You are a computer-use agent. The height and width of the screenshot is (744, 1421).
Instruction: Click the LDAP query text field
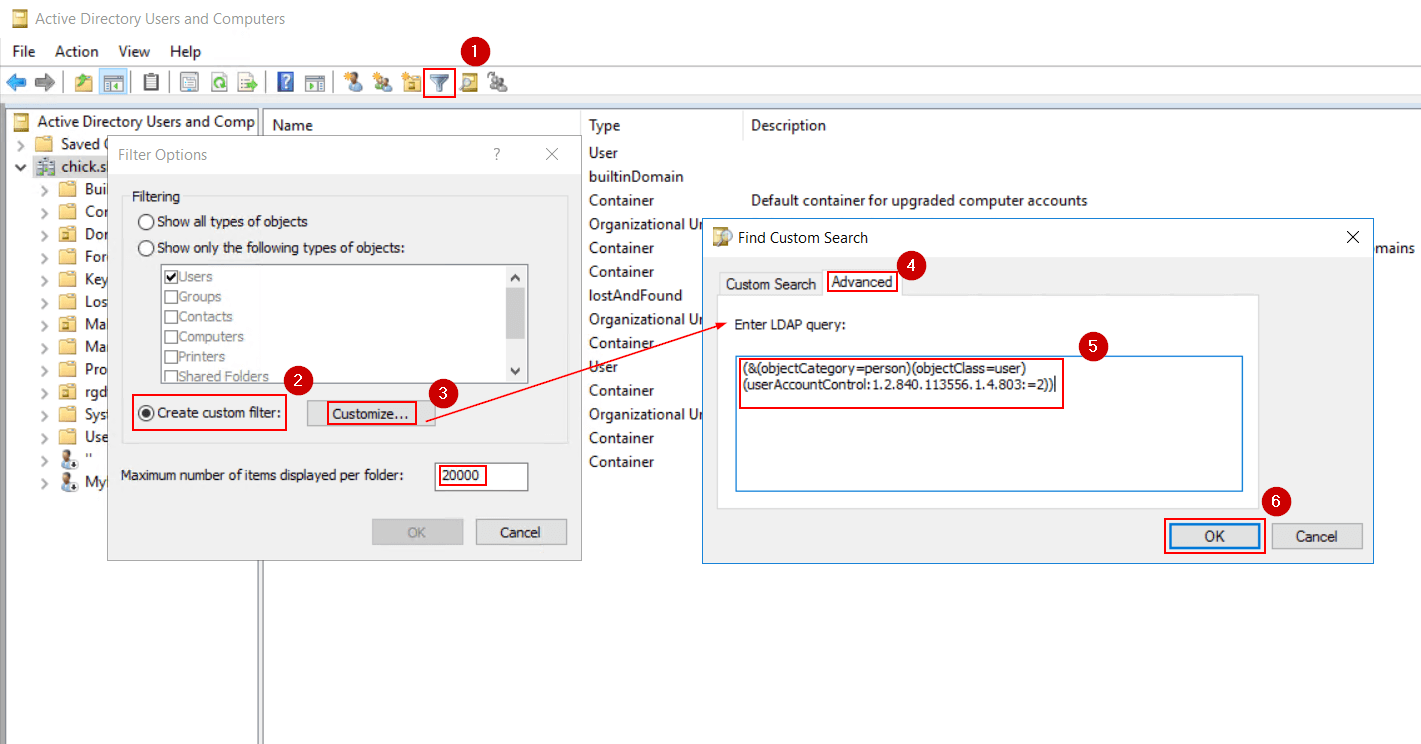(x=989, y=420)
